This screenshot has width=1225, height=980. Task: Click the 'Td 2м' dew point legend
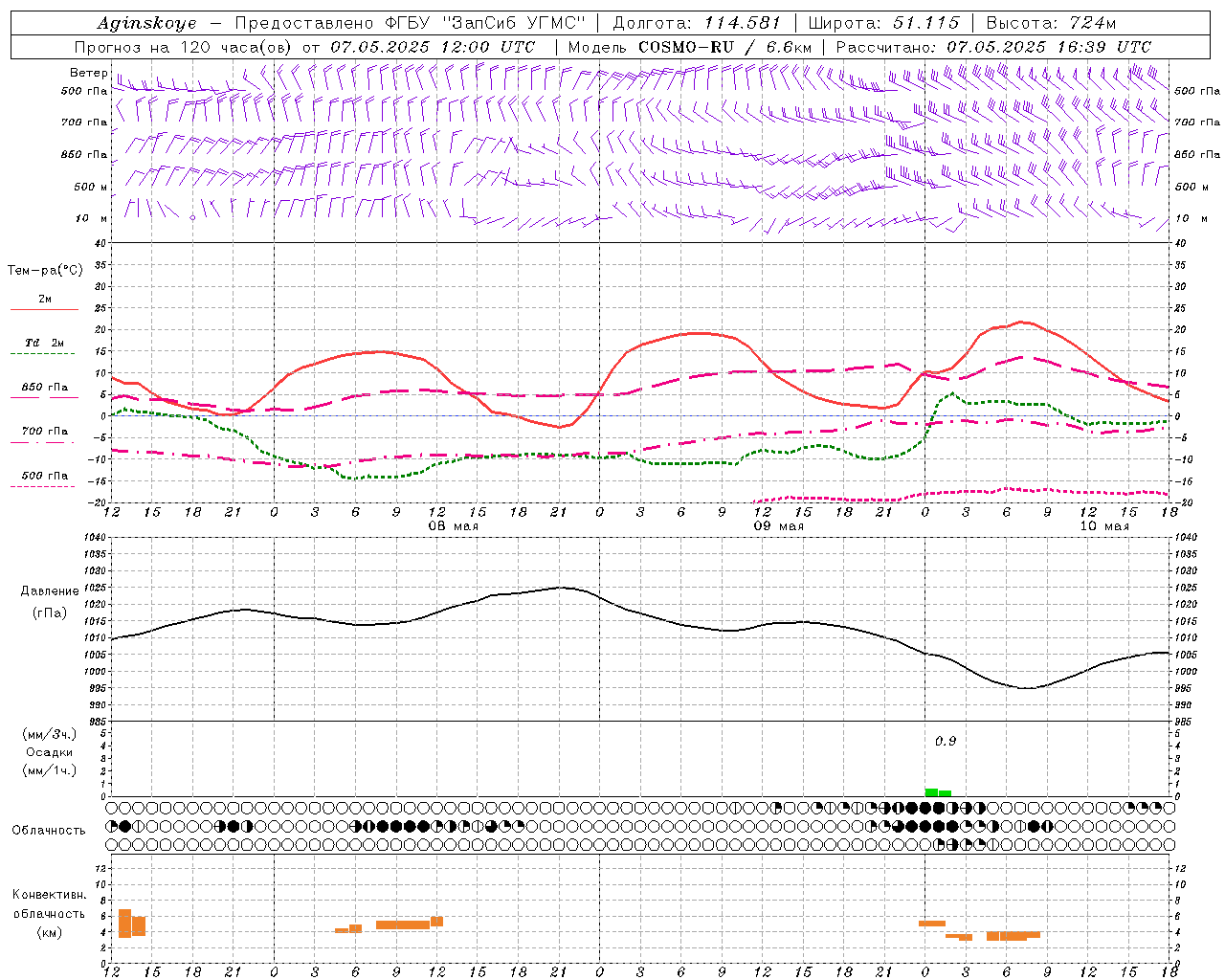[45, 343]
